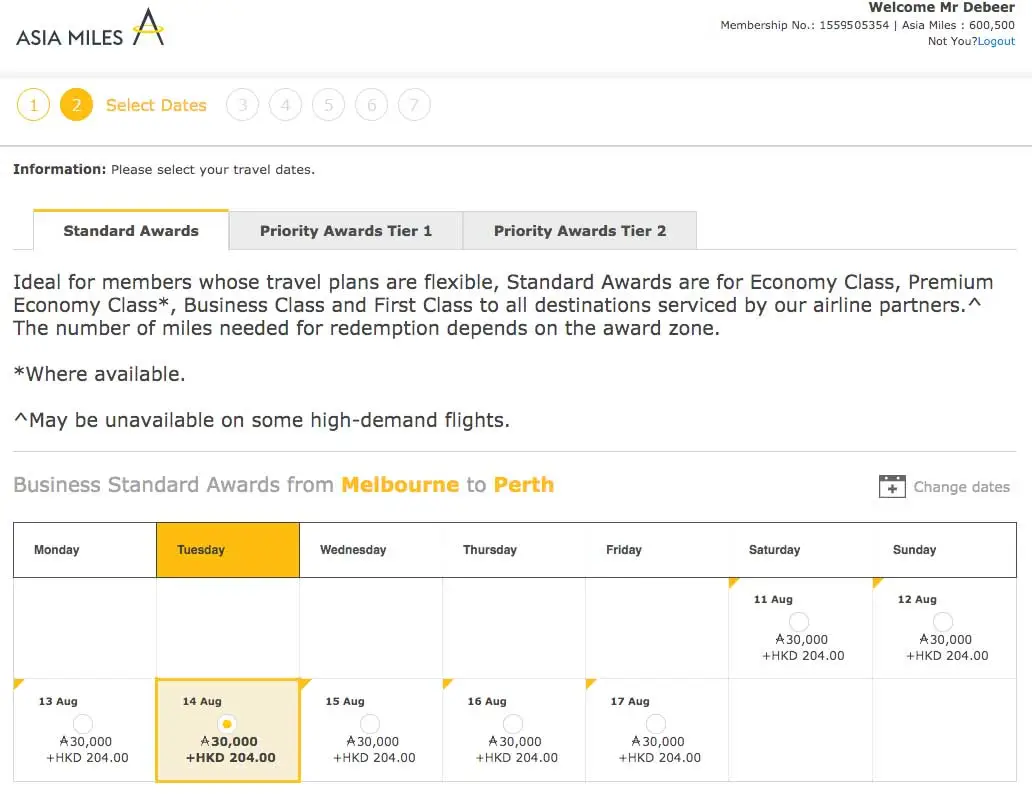The width and height of the screenshot is (1032, 794).
Task: Click the Perth destination city text
Action: tap(524, 485)
